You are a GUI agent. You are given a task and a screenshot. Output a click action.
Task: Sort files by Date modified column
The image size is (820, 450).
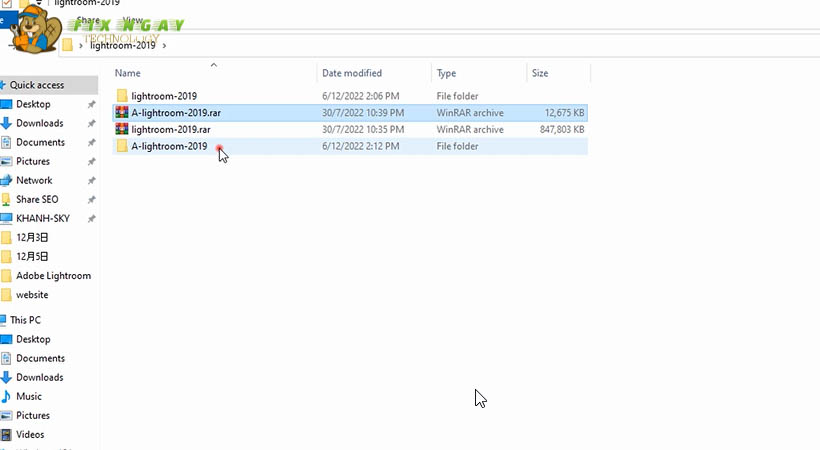click(351, 73)
